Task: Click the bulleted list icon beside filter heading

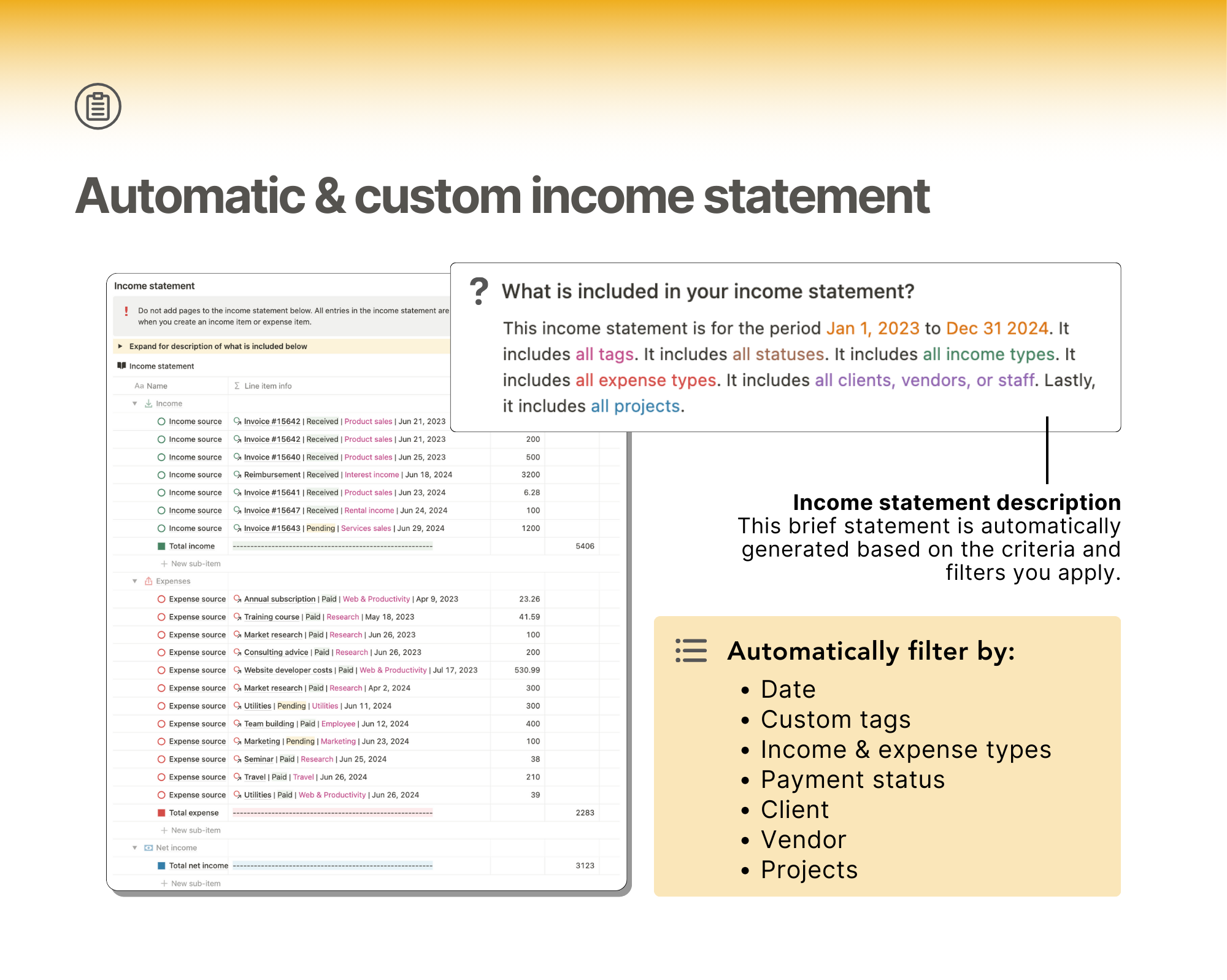Action: [x=691, y=651]
